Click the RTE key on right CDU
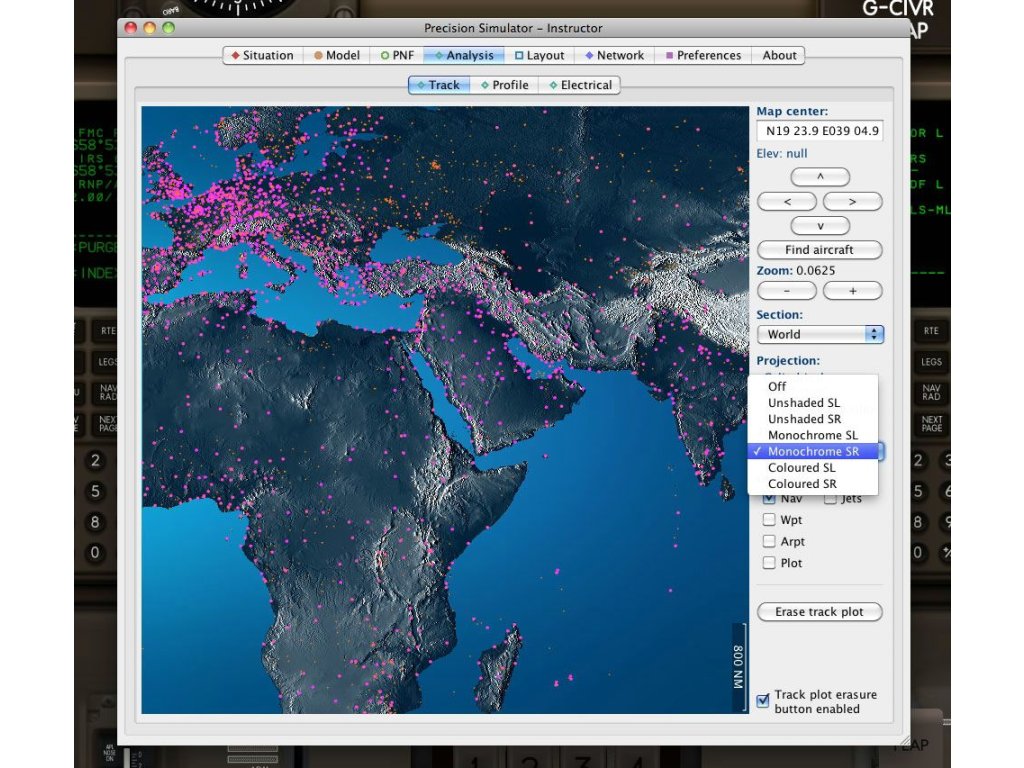 931,331
